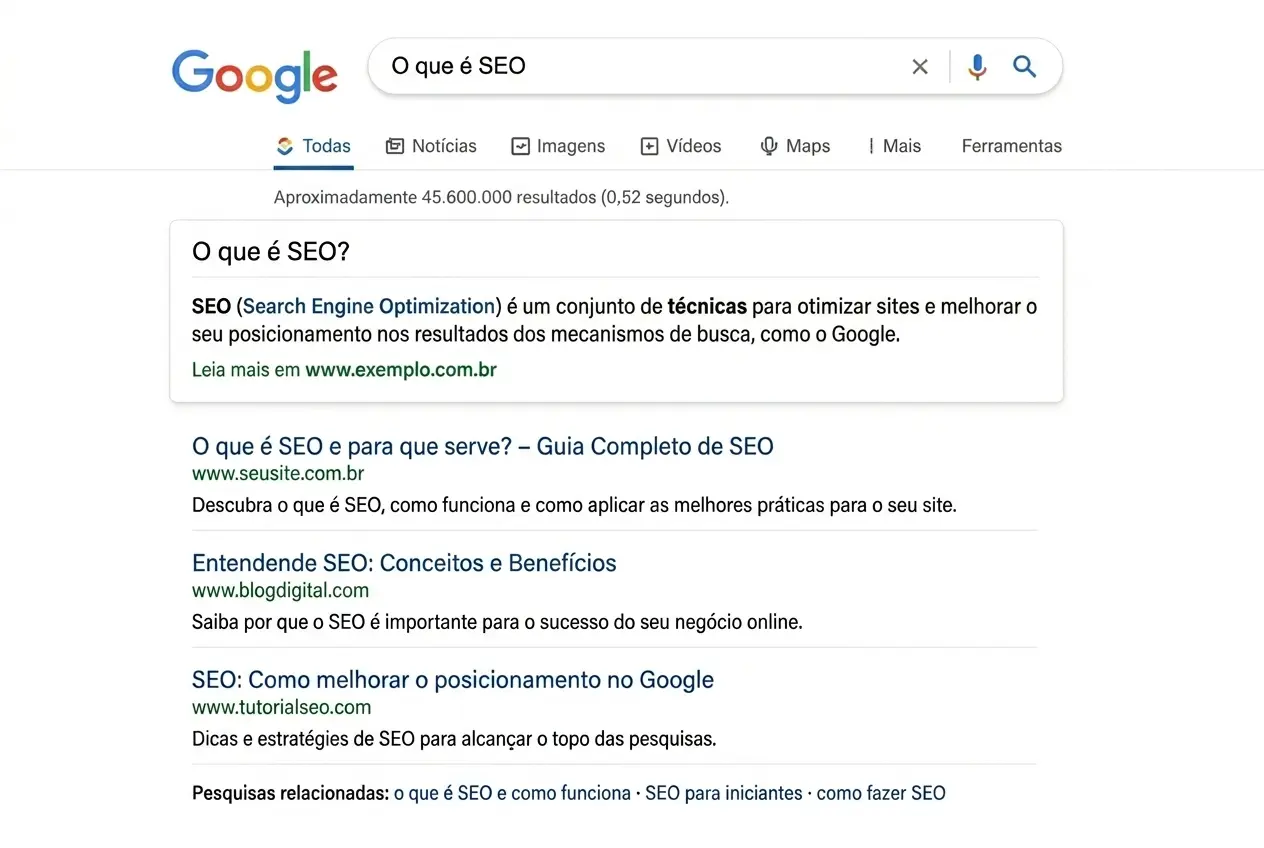1264x848 pixels.
Task: Open 'SEO: Como melhorar o posicionamento' result
Action: click(453, 680)
